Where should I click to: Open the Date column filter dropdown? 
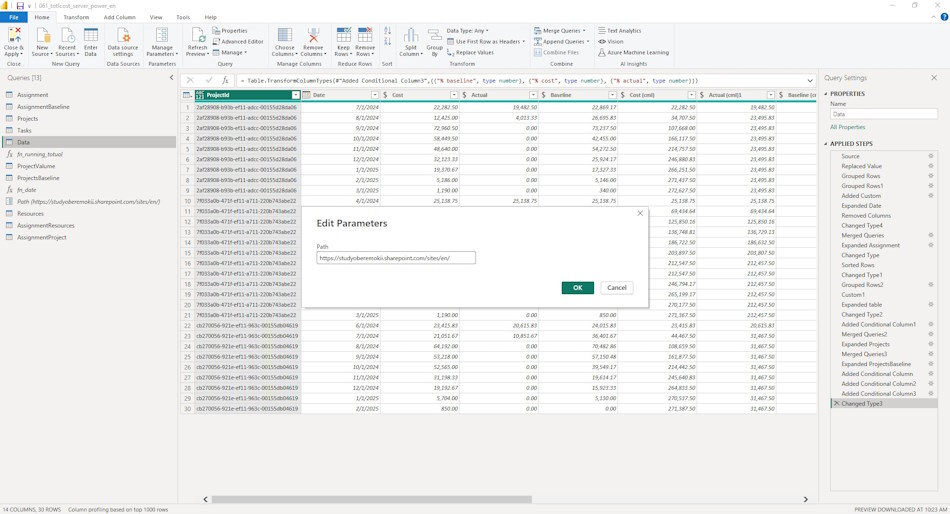point(375,95)
